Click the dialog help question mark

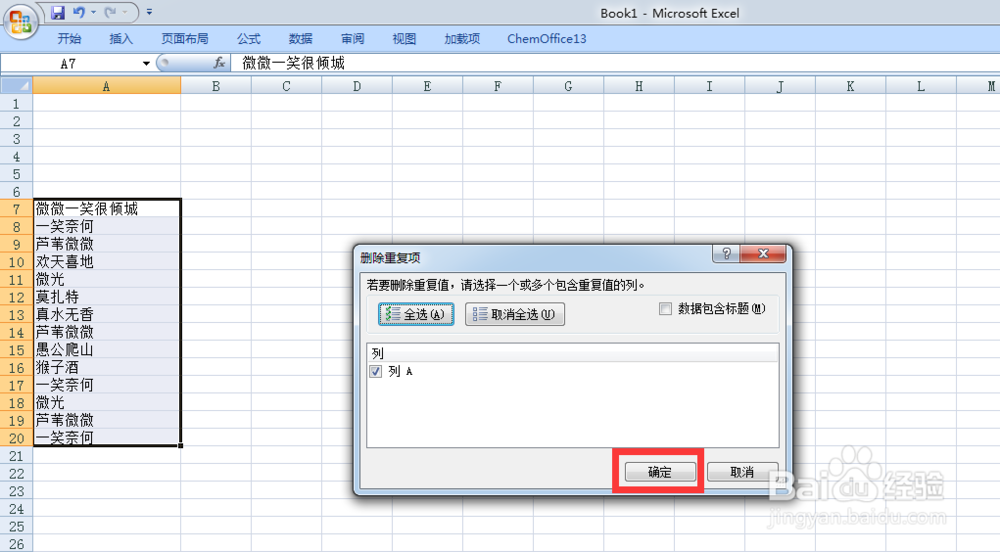726,254
